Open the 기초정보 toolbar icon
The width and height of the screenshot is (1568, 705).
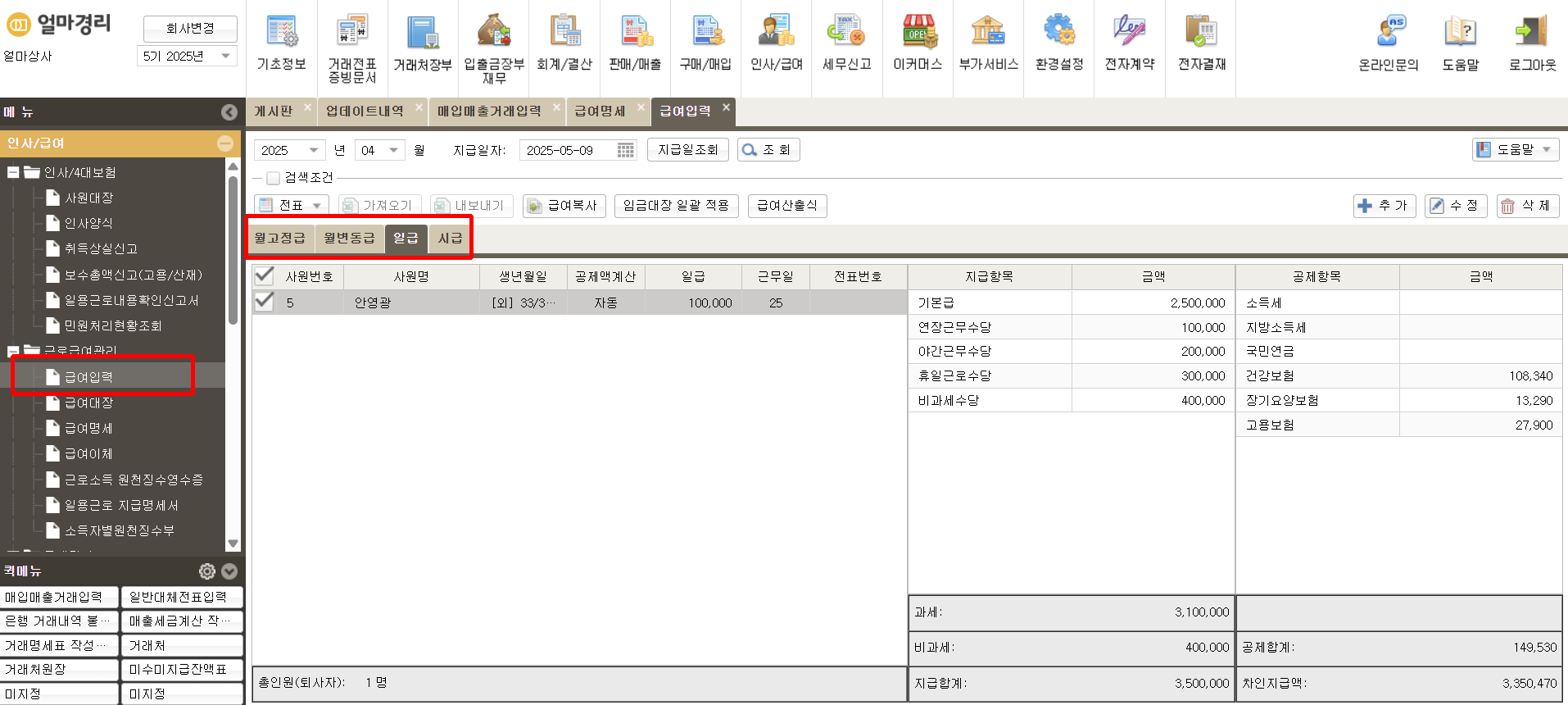pyautogui.click(x=281, y=43)
